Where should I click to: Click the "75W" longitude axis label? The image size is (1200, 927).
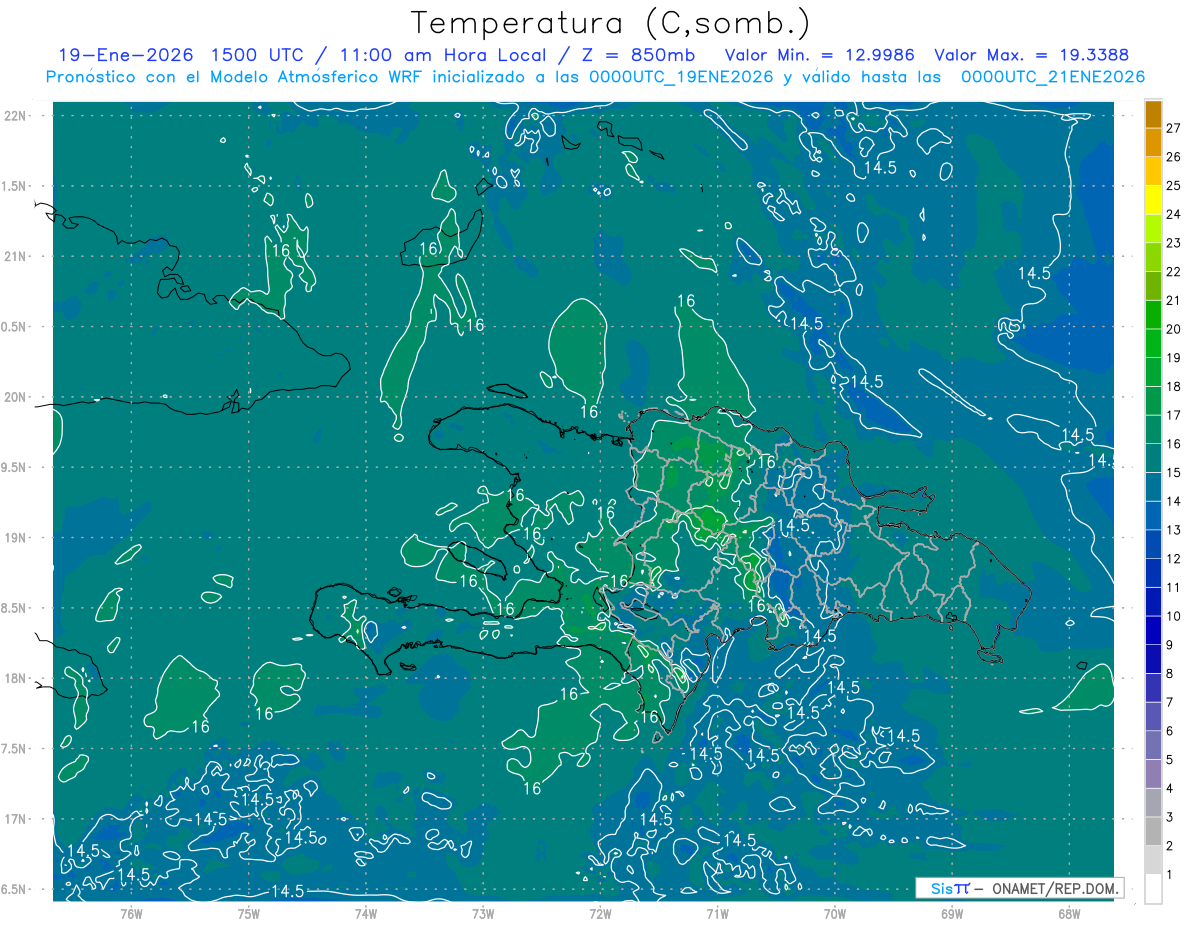[x=249, y=914]
